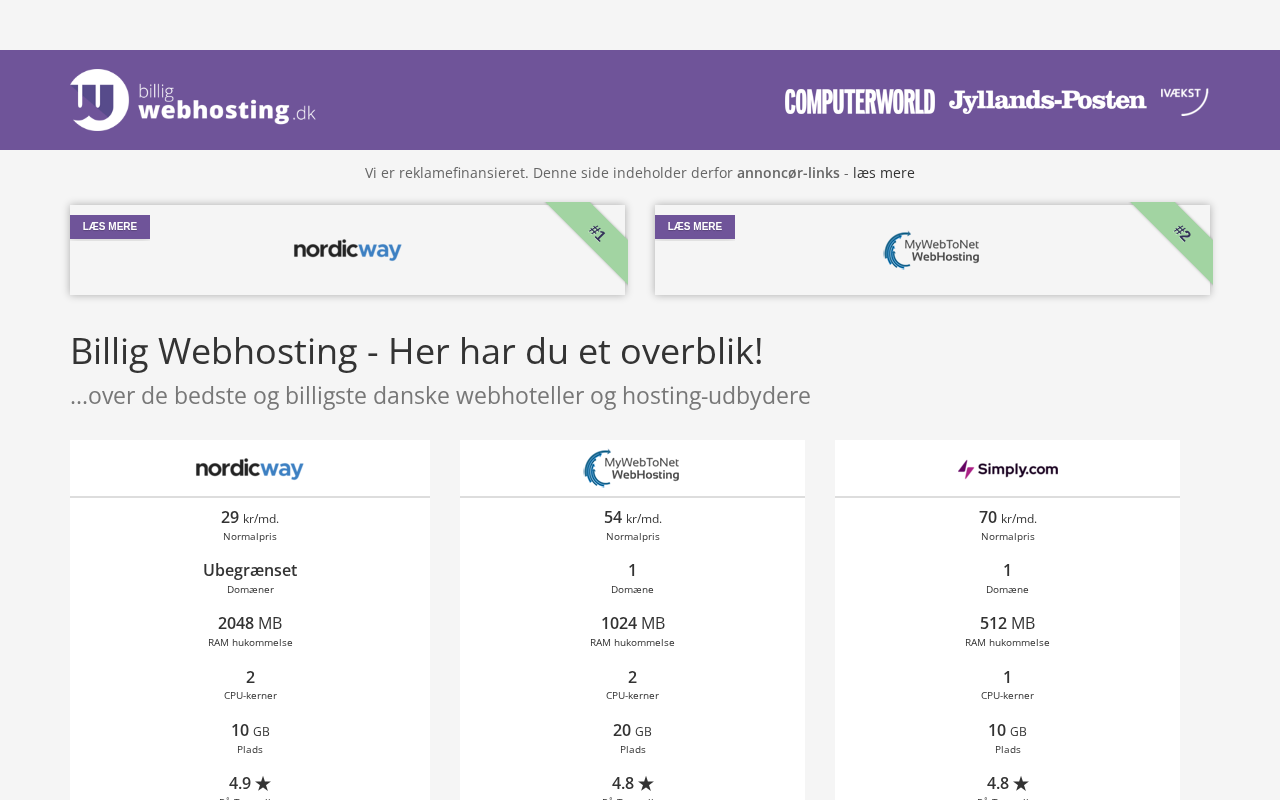Click the '2048 MB' RAM value
This screenshot has height=800, width=1280.
tap(250, 623)
